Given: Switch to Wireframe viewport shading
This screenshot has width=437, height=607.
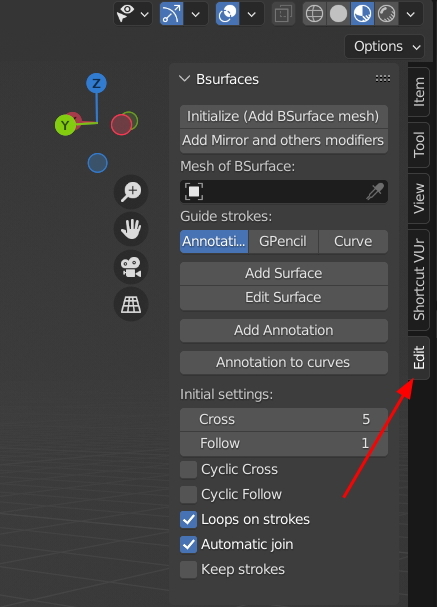Looking at the screenshot, I should 314,14.
